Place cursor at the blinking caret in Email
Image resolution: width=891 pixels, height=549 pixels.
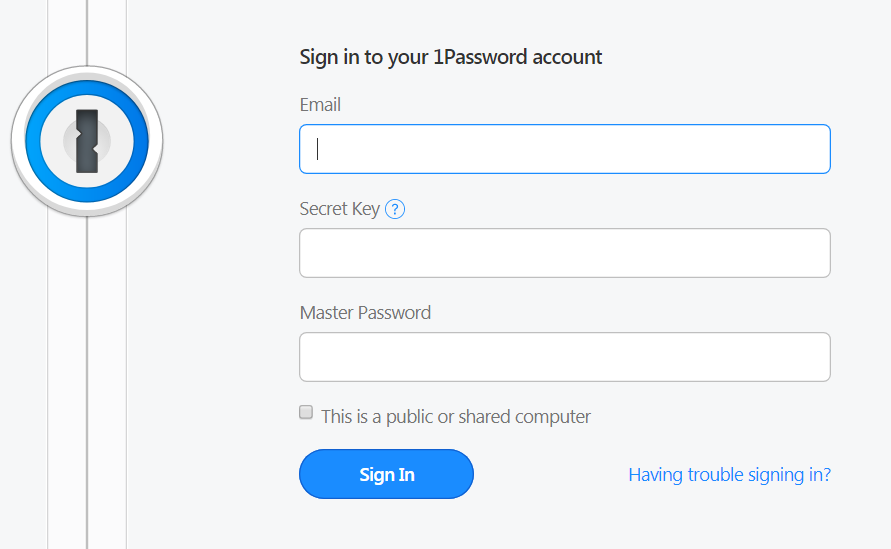pyautogui.click(x=318, y=149)
